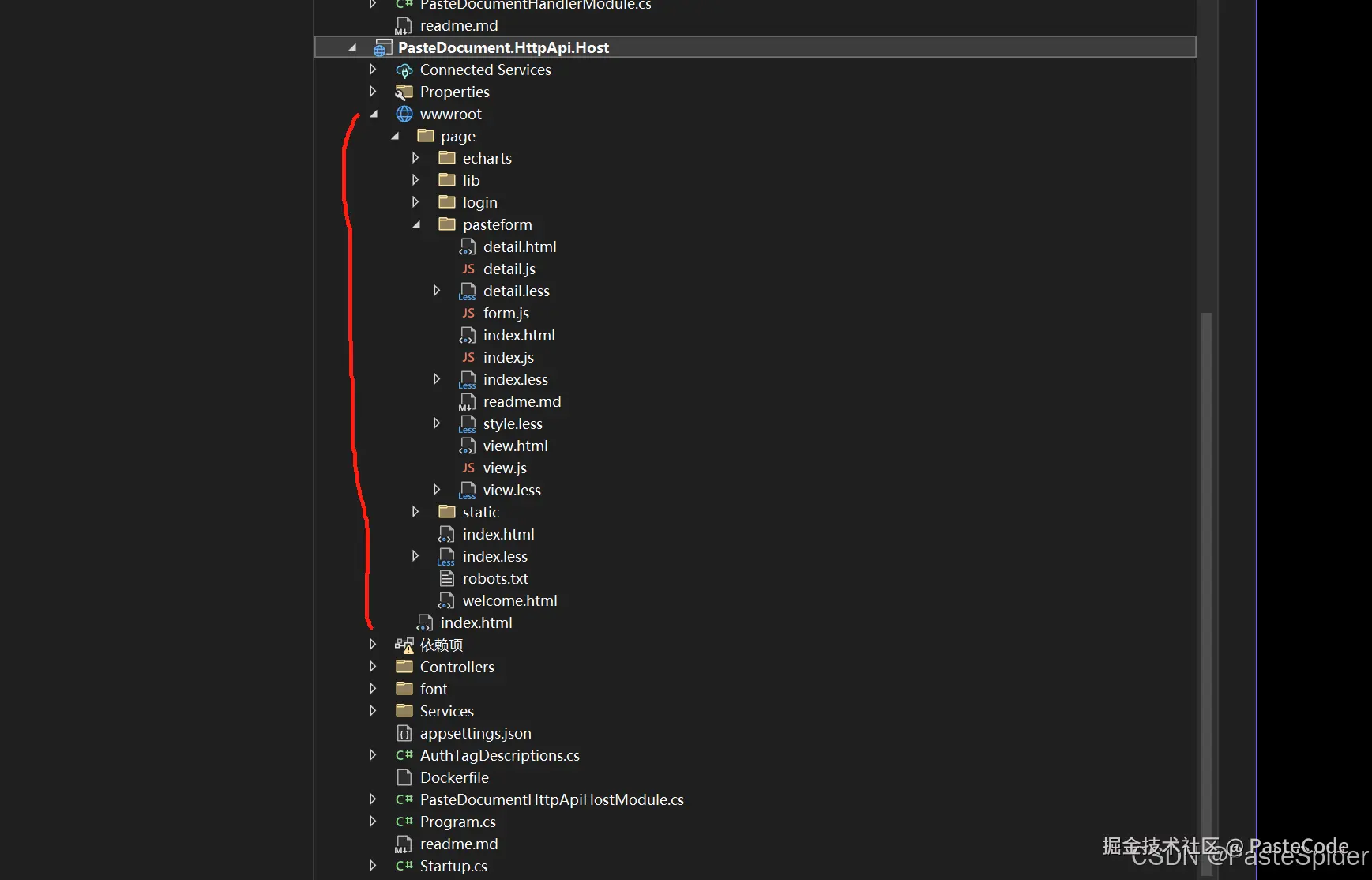This screenshot has height=880, width=1372.
Task: Click the page folder icon
Action: tap(426, 136)
